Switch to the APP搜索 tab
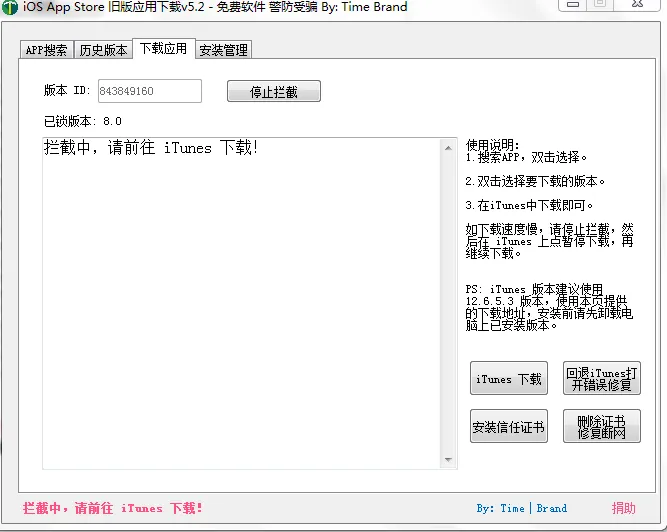 [47, 50]
